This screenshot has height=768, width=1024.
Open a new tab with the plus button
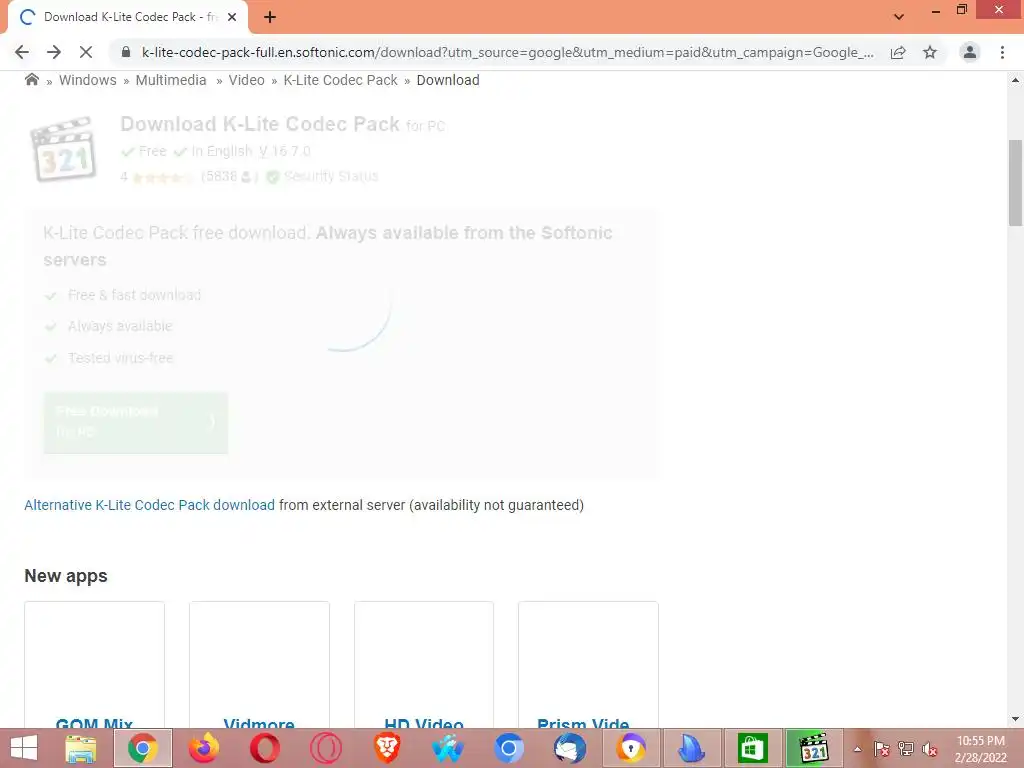270,18
